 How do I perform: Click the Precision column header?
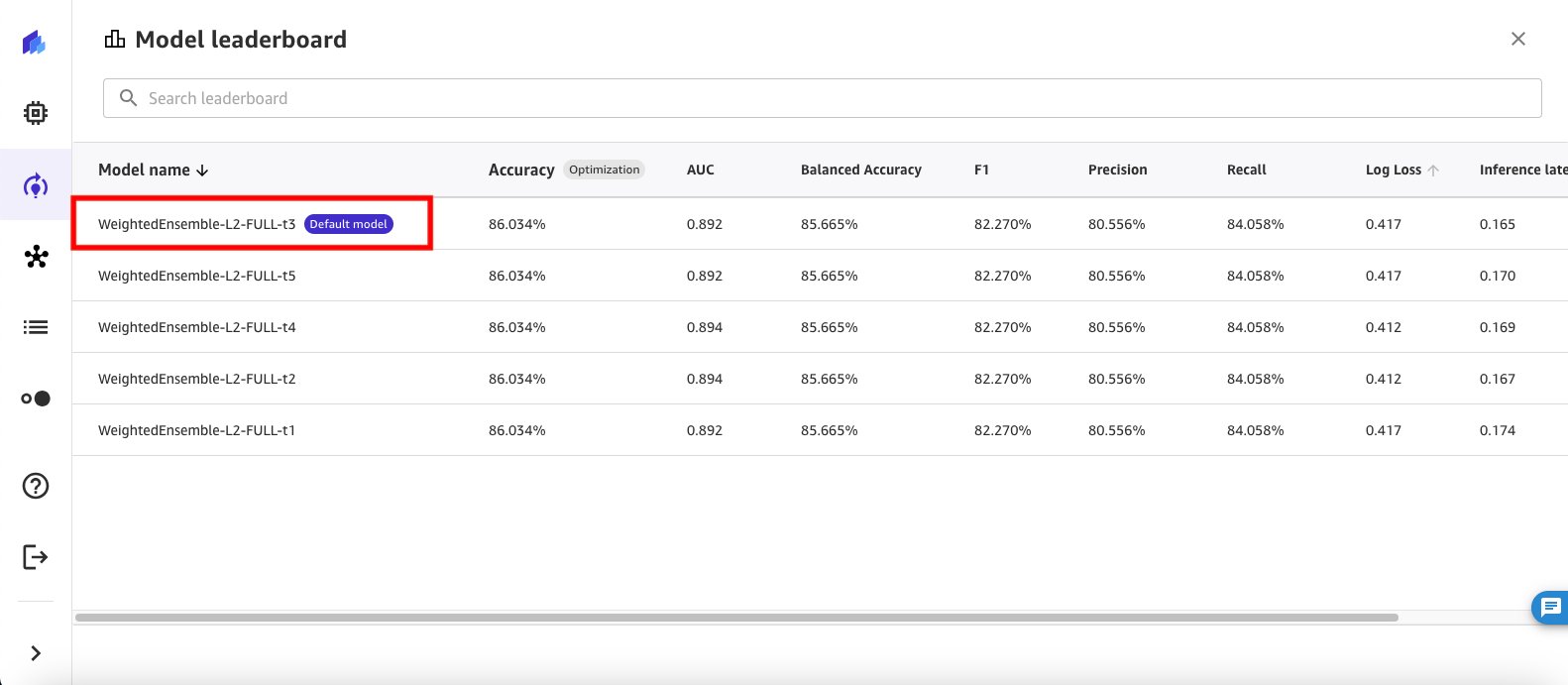point(1117,170)
